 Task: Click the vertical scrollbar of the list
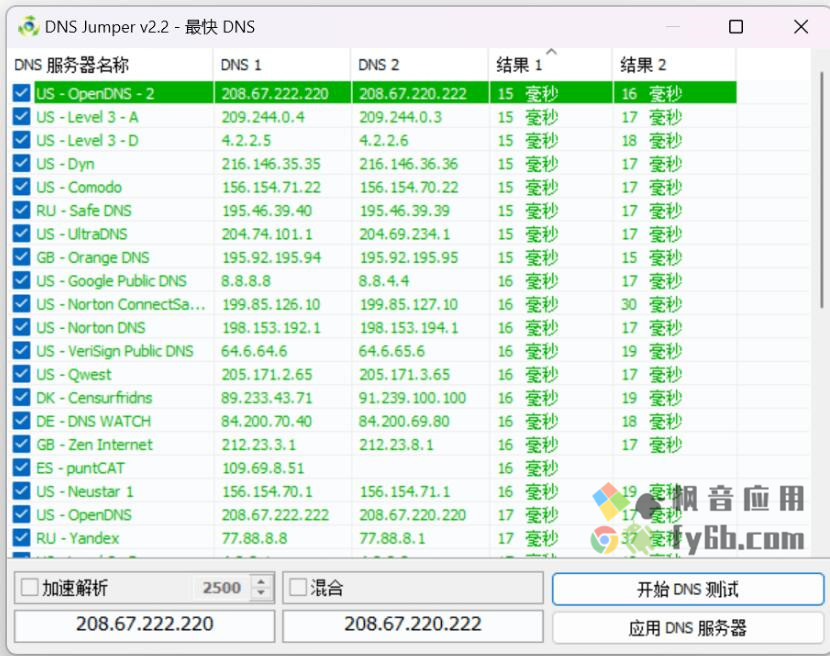821,191
